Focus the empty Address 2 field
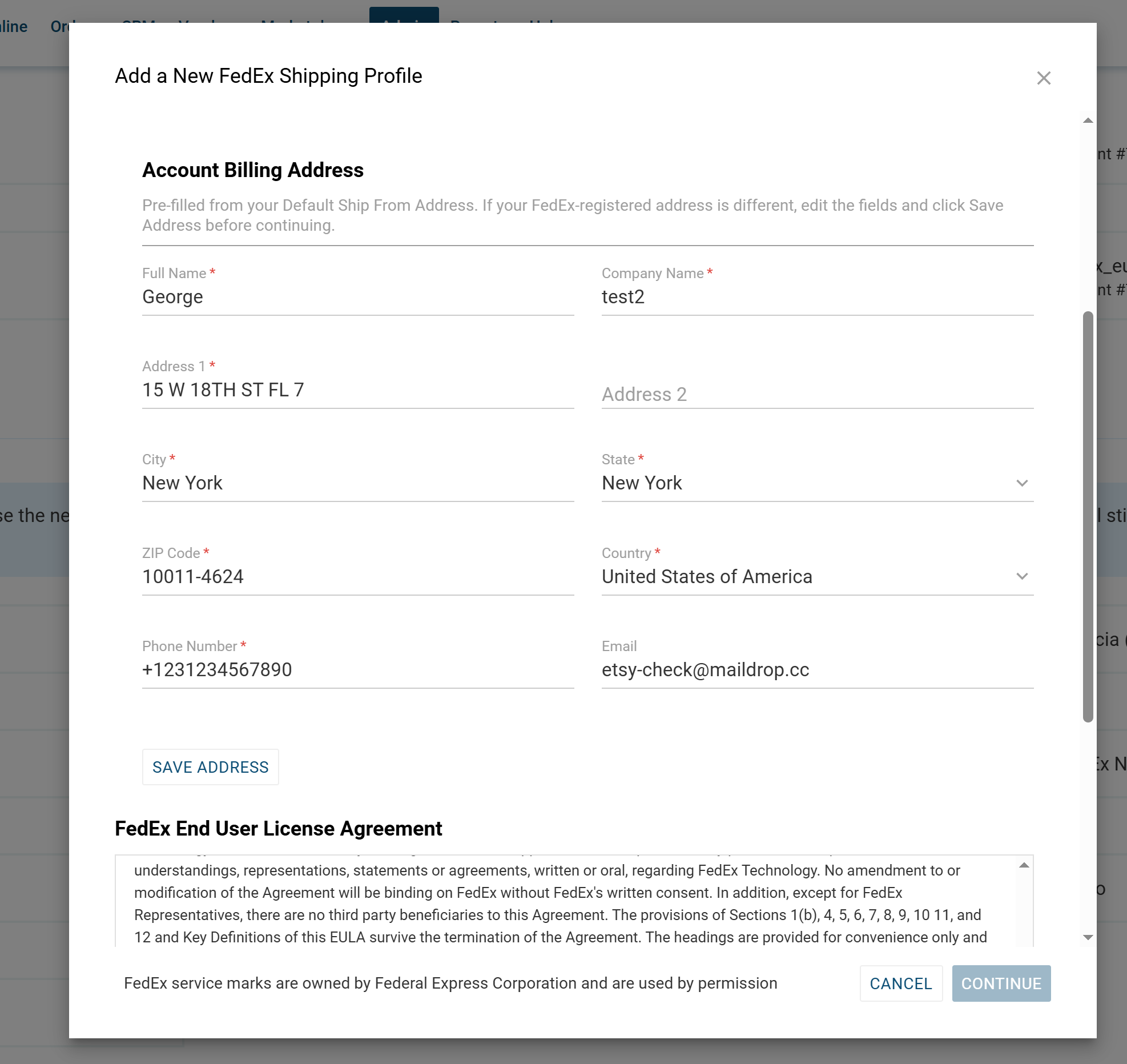Image resolution: width=1127 pixels, height=1064 pixels. pyautogui.click(x=818, y=394)
